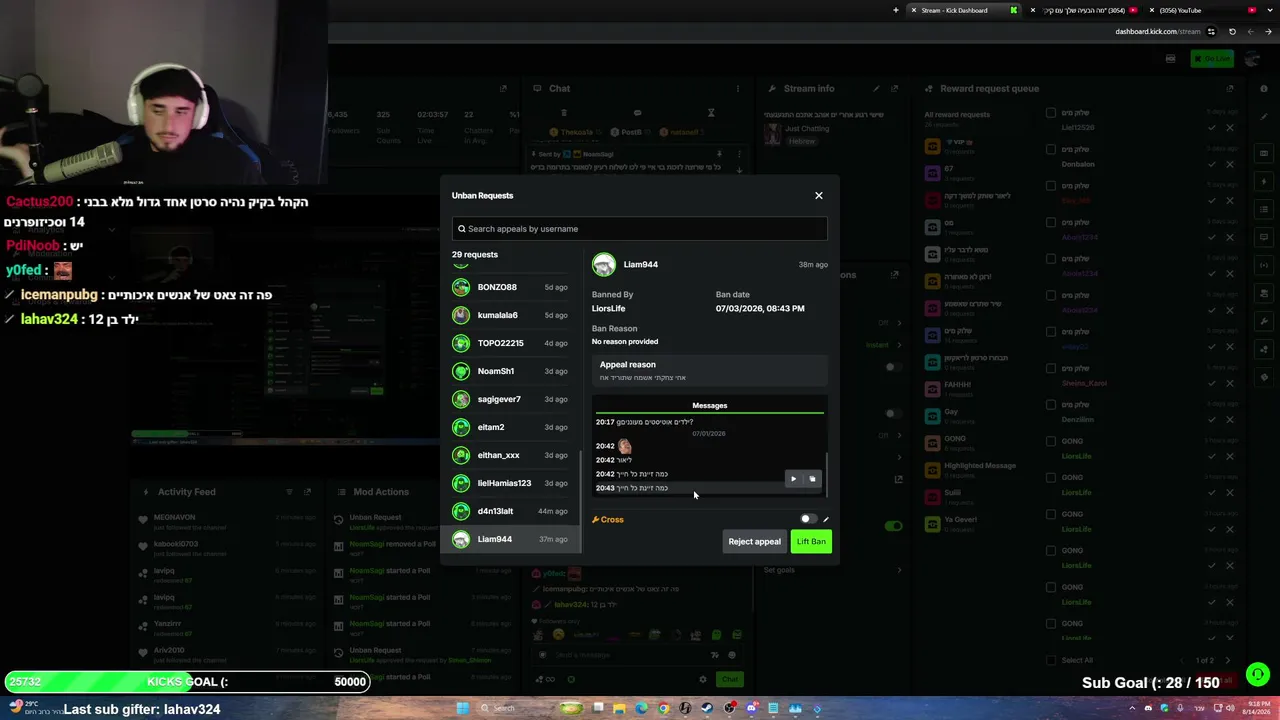Select Liam944 in the requests list
Screen dimensions: 1280x720
click(x=511, y=539)
